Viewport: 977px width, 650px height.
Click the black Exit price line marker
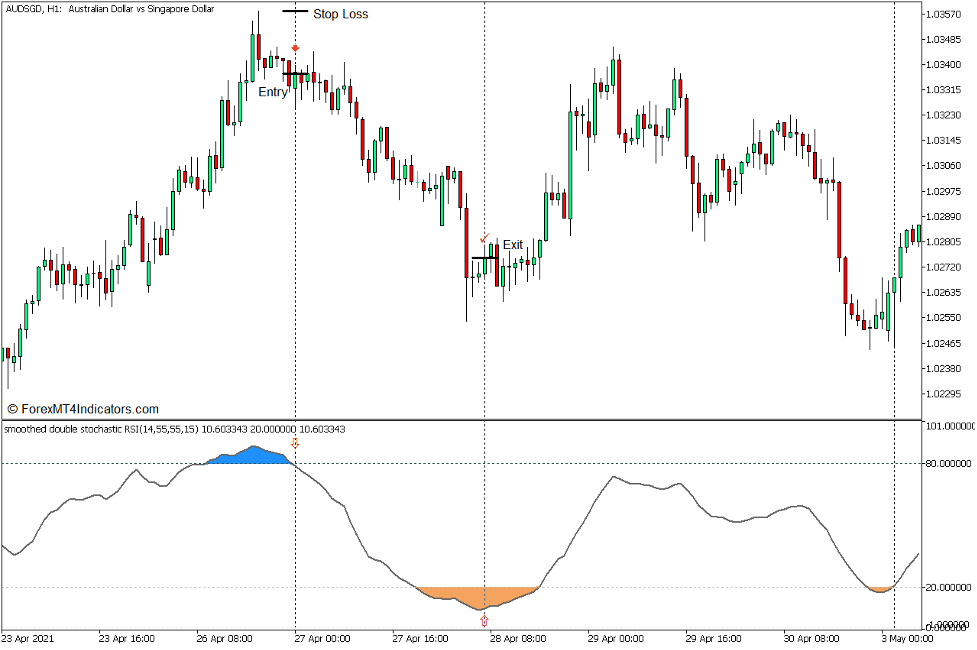coord(484,258)
